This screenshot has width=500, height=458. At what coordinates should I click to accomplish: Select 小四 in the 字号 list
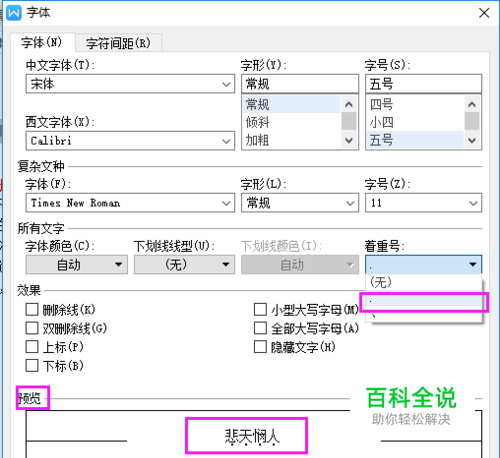coord(415,122)
